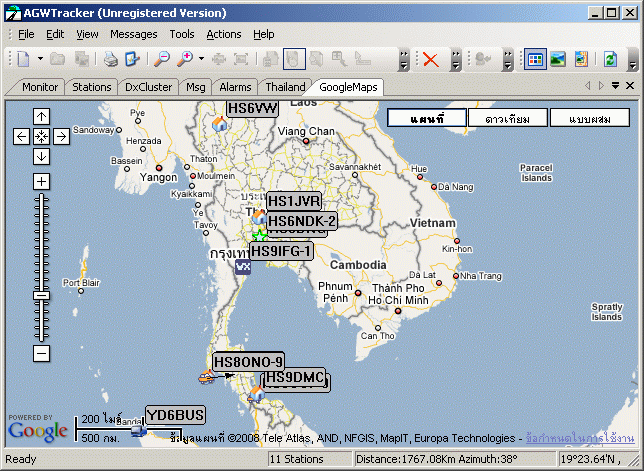Viewport: 644px width, 471px height.
Task: Click the HS8ONO-9 station label
Action: tap(248, 362)
